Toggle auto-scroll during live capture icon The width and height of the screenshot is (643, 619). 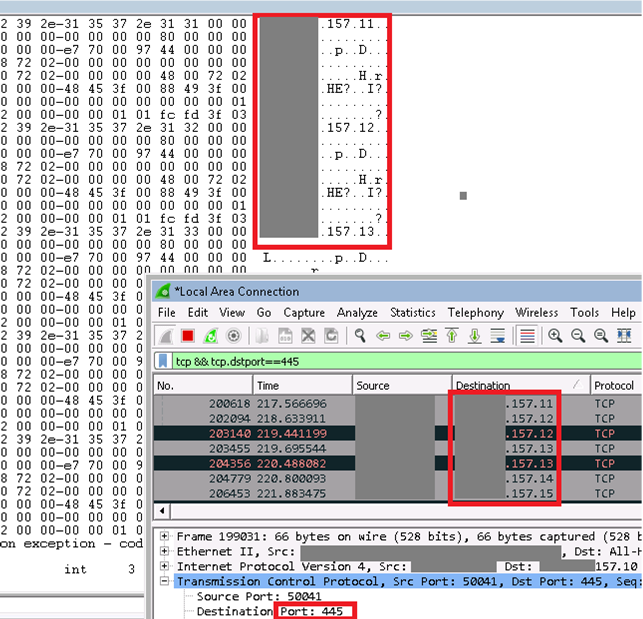(500, 336)
